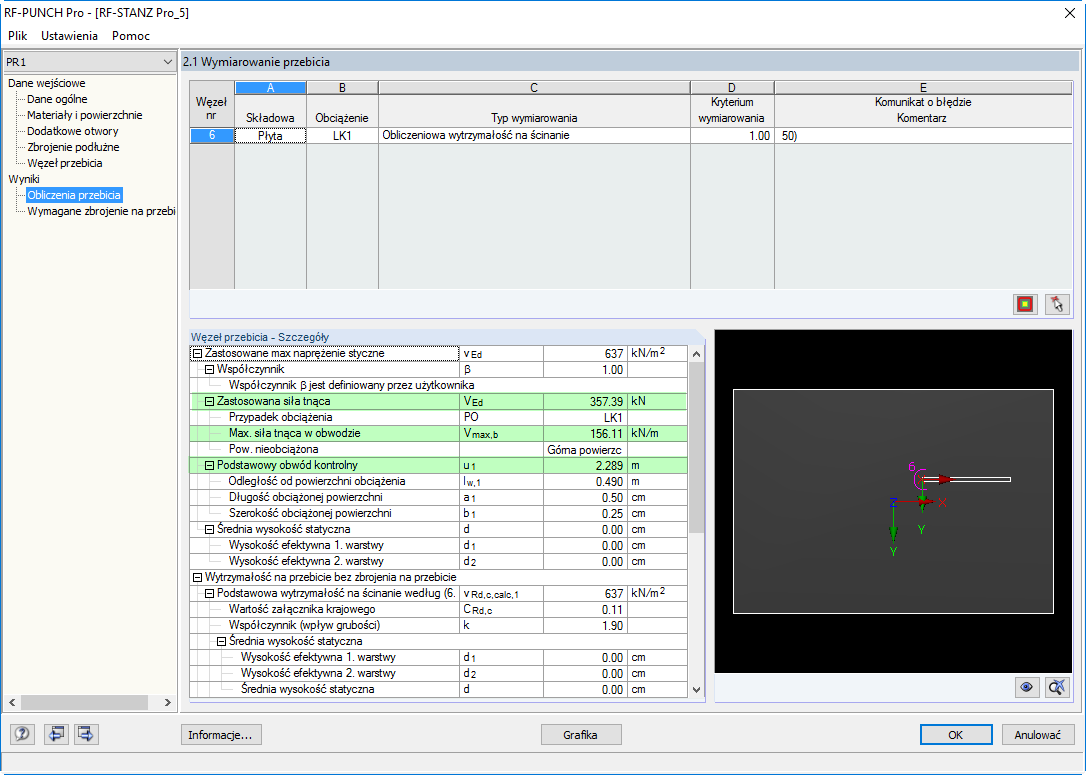The image size is (1086, 775).
Task: Click the 50) error message cell
Action: tap(923, 136)
